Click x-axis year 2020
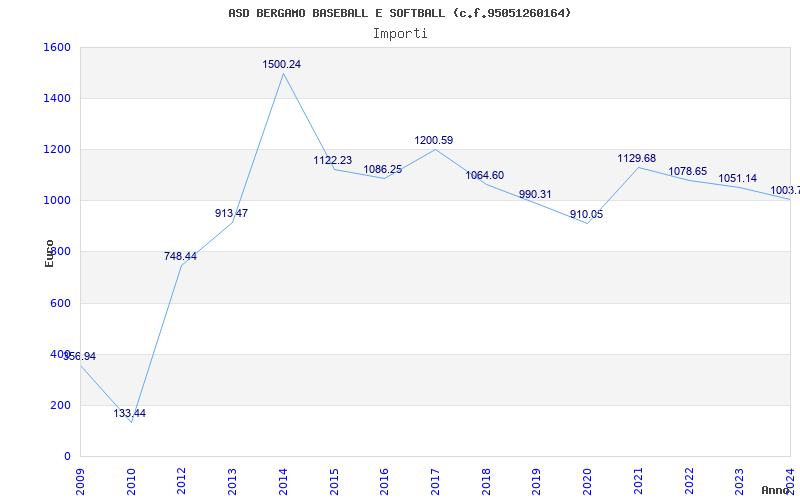 (x=587, y=481)
